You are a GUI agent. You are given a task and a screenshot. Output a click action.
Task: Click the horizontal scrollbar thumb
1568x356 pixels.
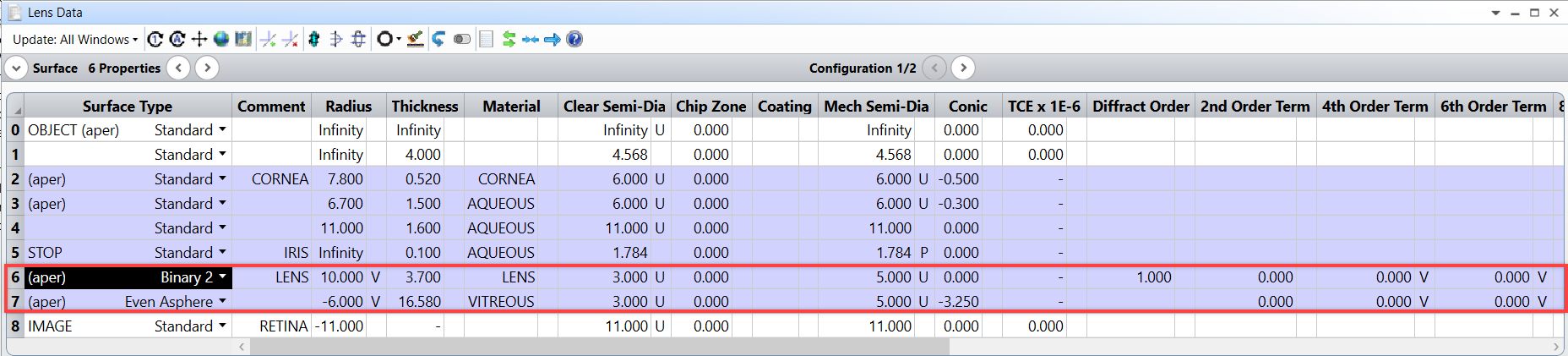point(600,347)
